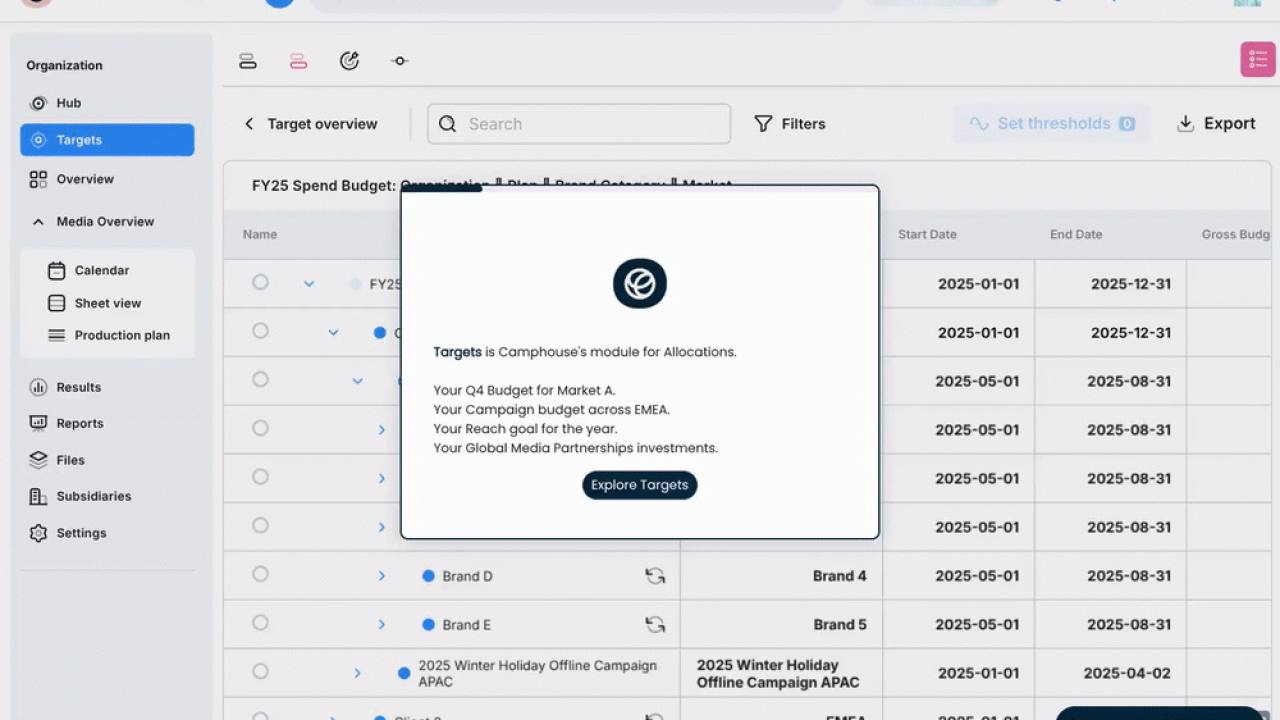Click the Reports presentation icon
The width and height of the screenshot is (1280, 720).
[39, 423]
